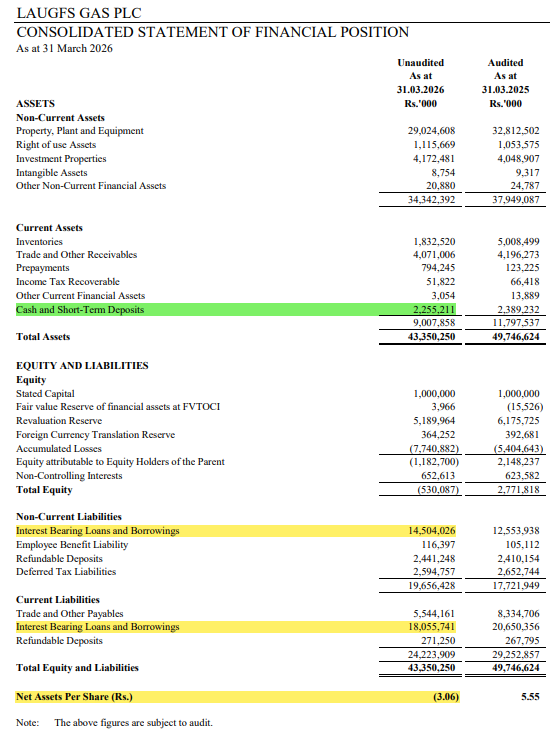Select 'EQUITY AND LIABILITIES' heading

[x=82, y=366]
